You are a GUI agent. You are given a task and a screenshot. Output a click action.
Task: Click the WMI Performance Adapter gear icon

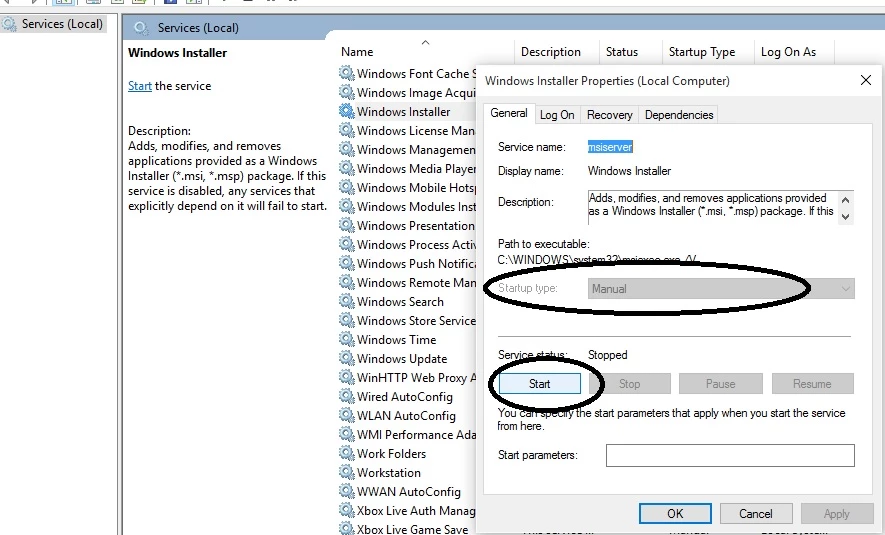347,433
